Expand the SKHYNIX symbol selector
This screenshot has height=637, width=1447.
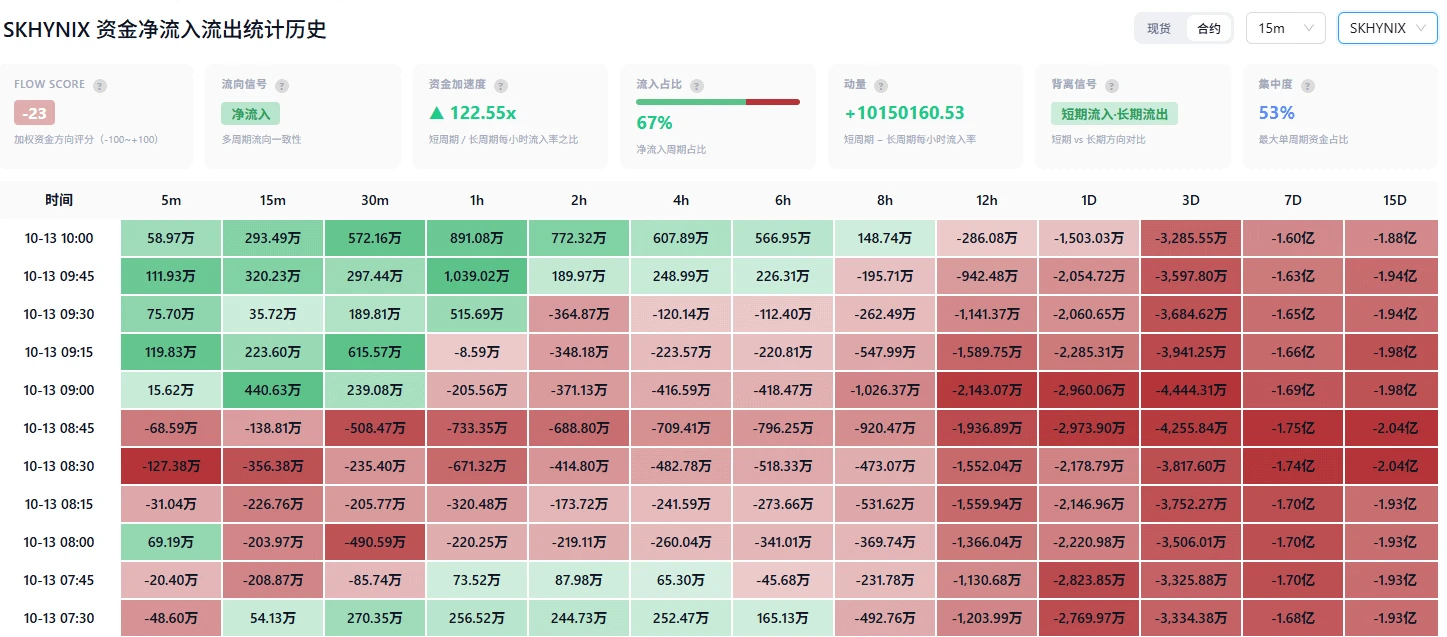(1388, 28)
